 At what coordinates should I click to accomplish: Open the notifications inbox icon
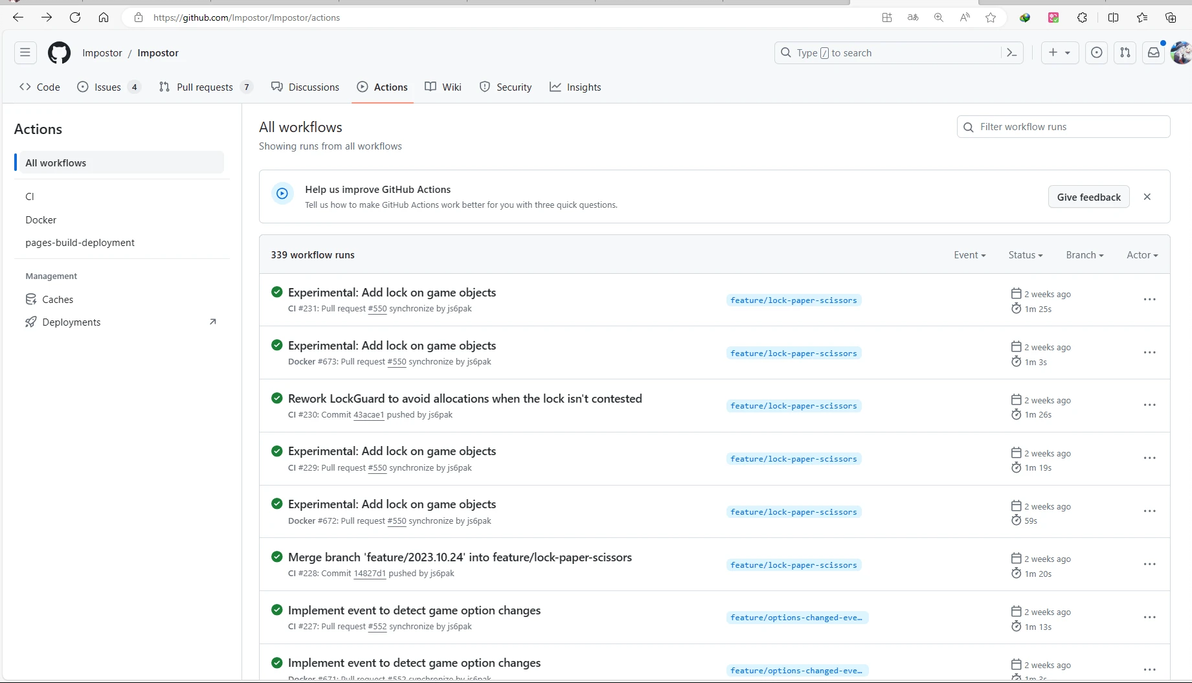[1153, 53]
